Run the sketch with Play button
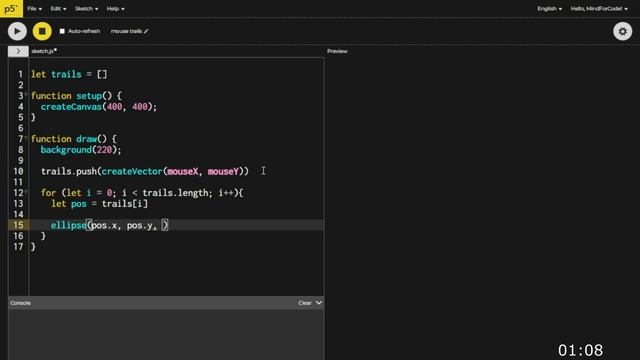The image size is (640, 360). click(x=17, y=31)
